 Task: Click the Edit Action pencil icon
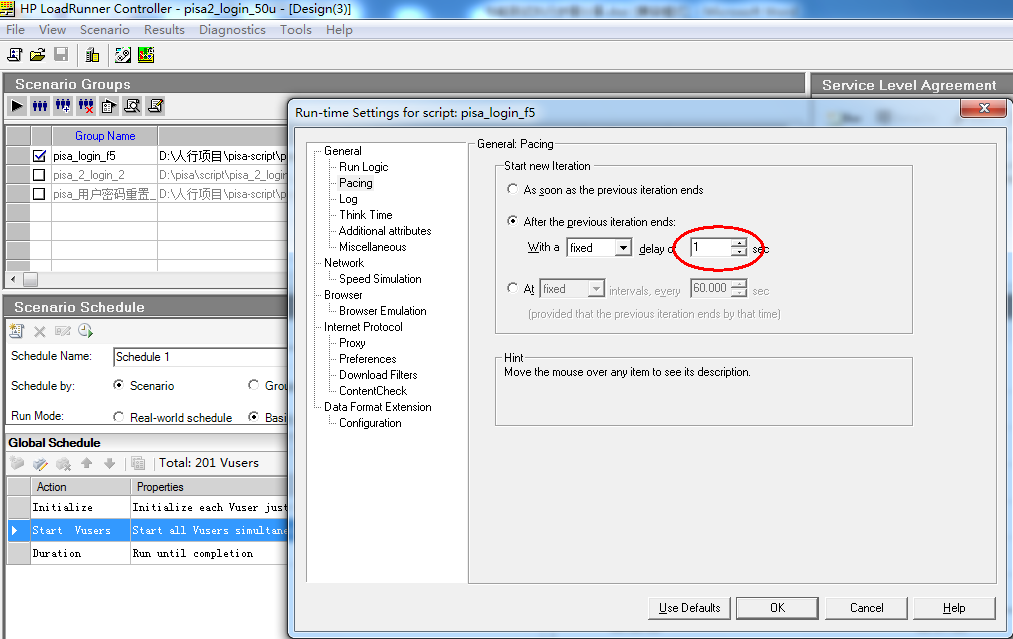(x=40, y=463)
